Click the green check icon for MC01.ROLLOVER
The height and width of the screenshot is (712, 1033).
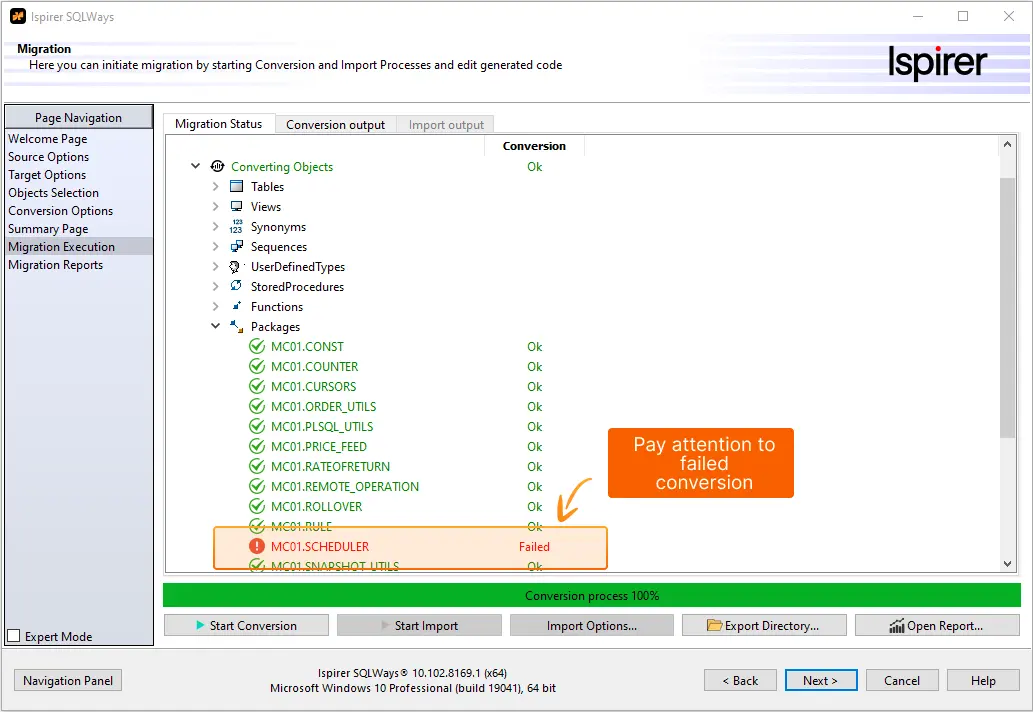(x=257, y=507)
